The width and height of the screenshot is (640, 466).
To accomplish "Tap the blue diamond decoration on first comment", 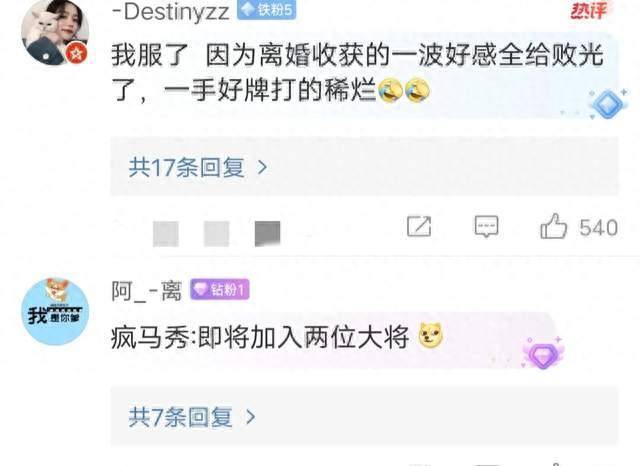I will (607, 104).
